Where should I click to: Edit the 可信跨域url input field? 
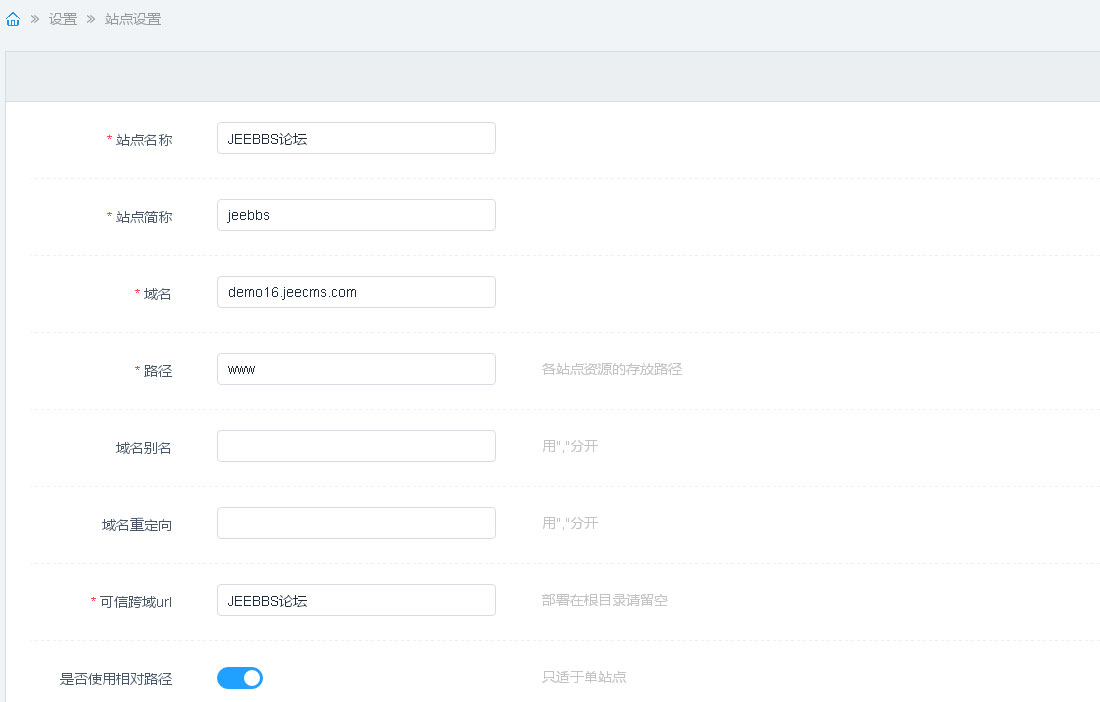356,600
